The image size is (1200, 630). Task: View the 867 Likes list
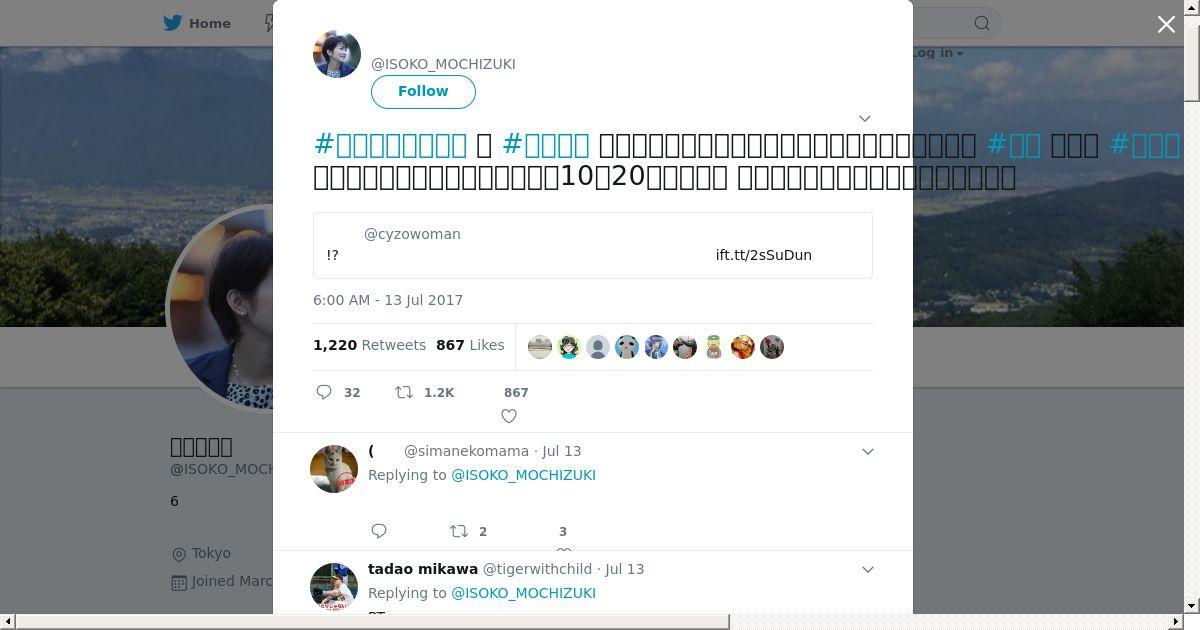click(470, 344)
